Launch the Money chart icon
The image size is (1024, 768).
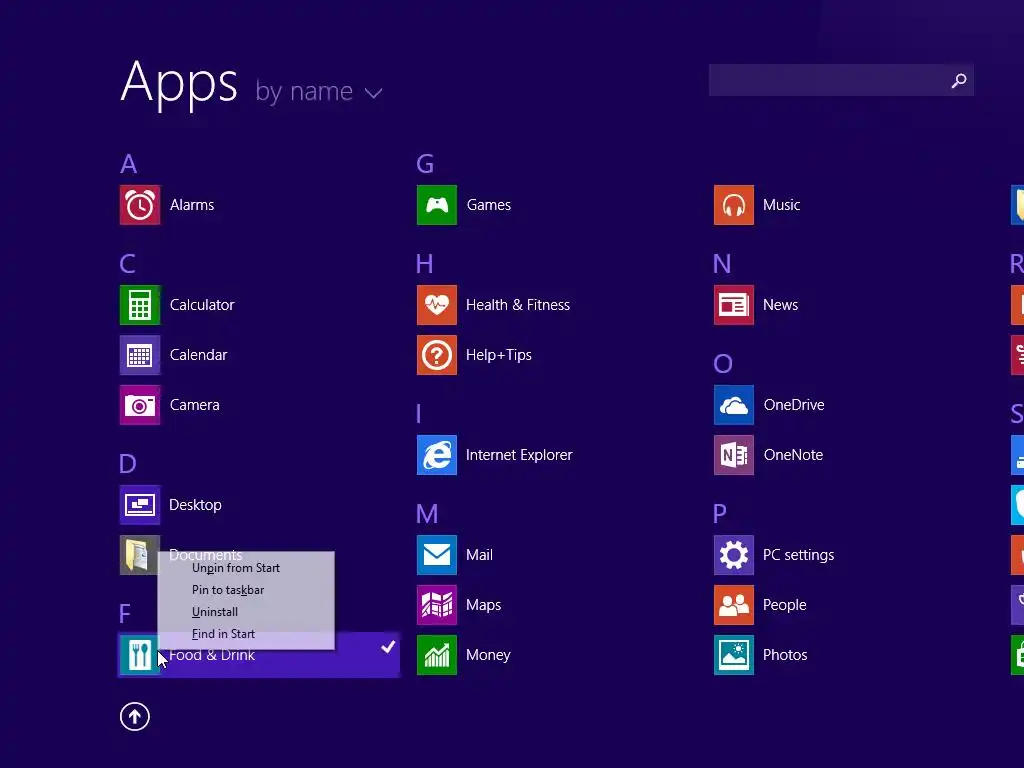tap(437, 655)
